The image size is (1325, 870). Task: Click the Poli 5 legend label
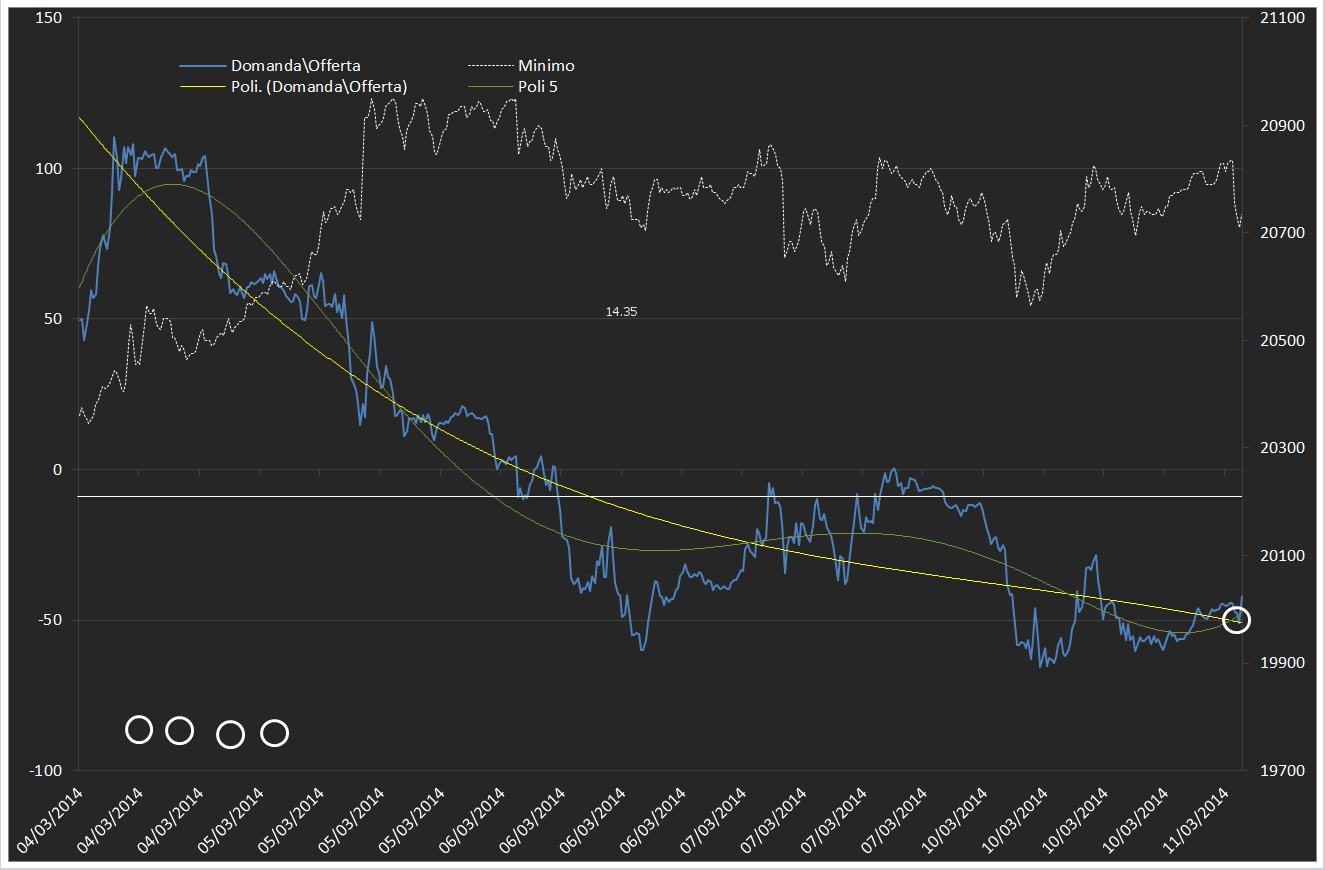point(538,87)
